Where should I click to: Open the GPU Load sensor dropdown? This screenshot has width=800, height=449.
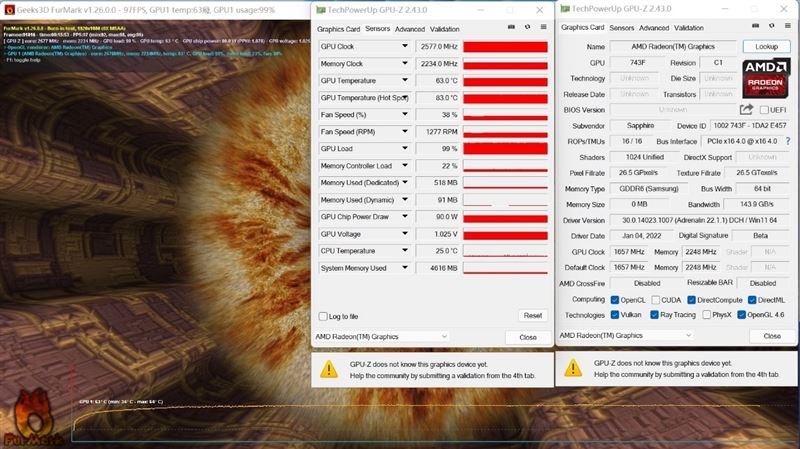[x=405, y=148]
